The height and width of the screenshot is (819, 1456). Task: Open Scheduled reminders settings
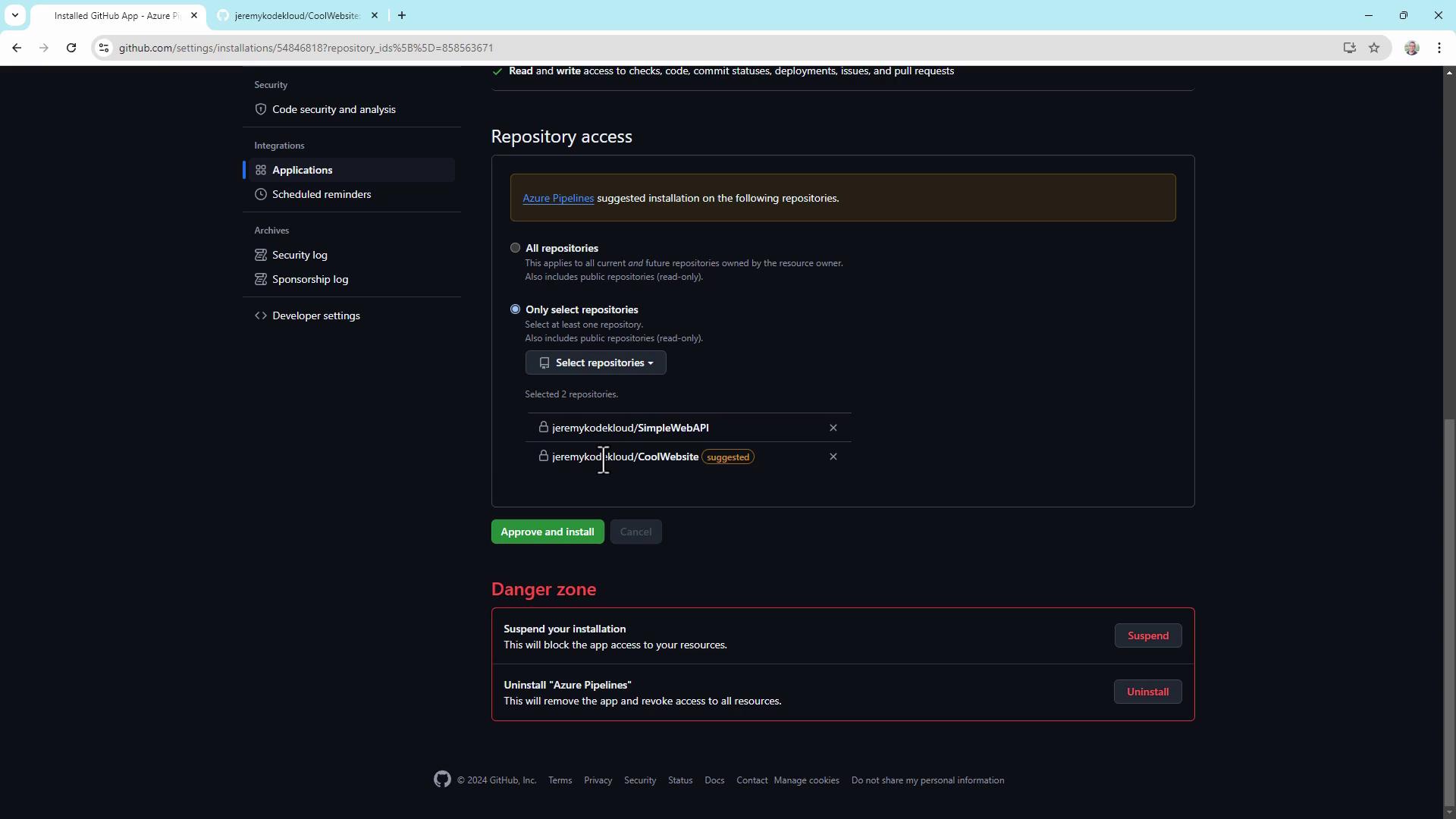[322, 194]
